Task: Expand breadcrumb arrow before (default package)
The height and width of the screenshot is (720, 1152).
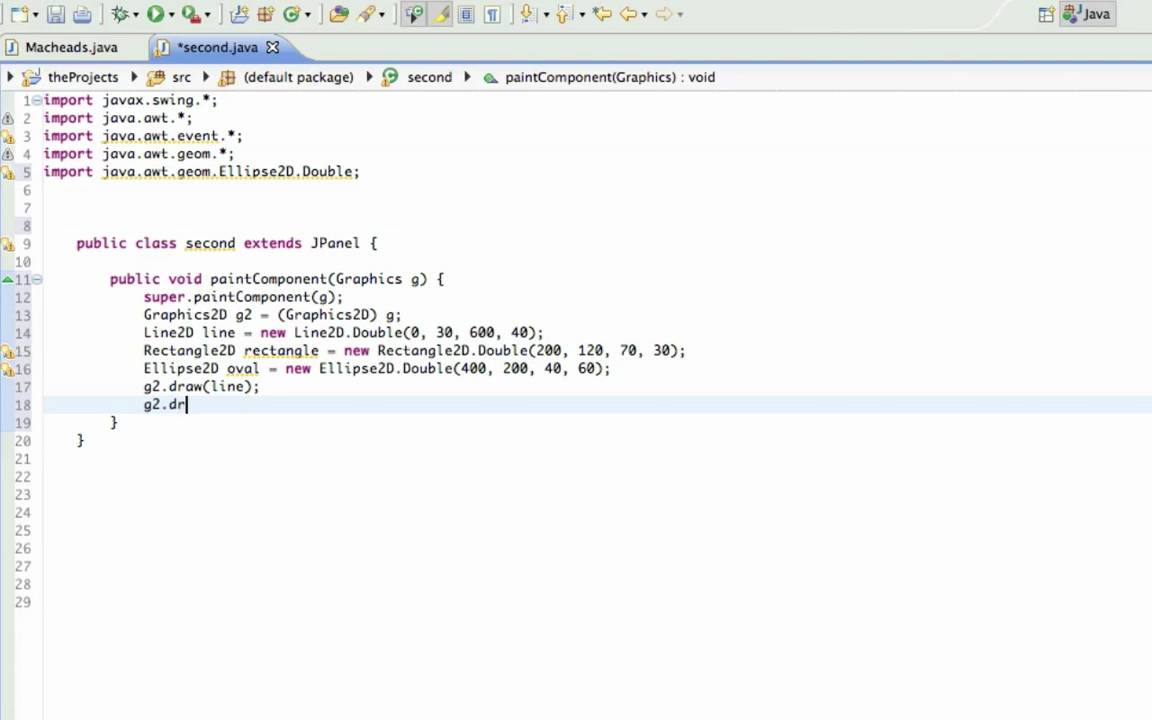Action: 206,76
